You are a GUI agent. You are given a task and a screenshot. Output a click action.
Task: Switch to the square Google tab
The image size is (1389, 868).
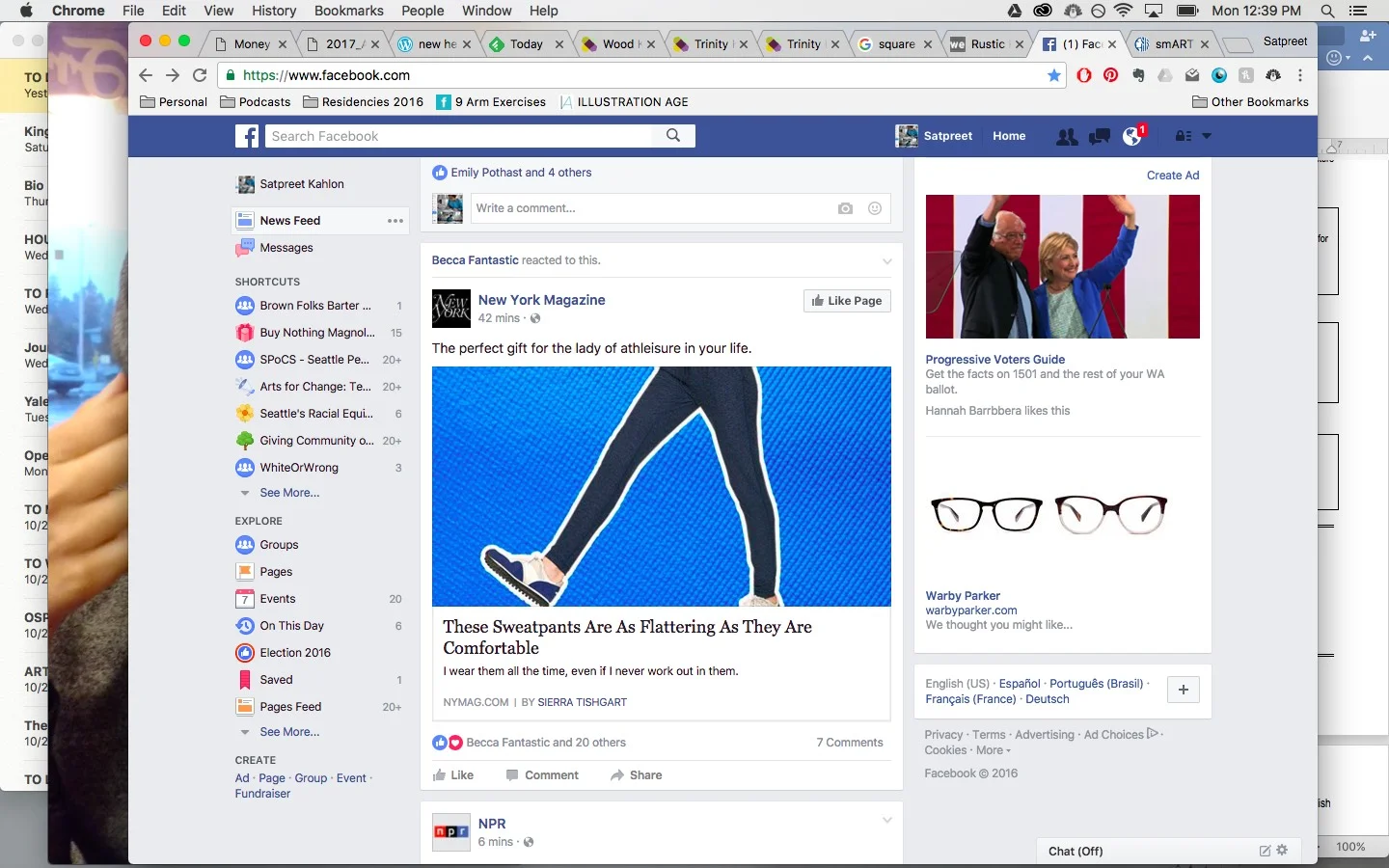pyautogui.click(x=896, y=44)
